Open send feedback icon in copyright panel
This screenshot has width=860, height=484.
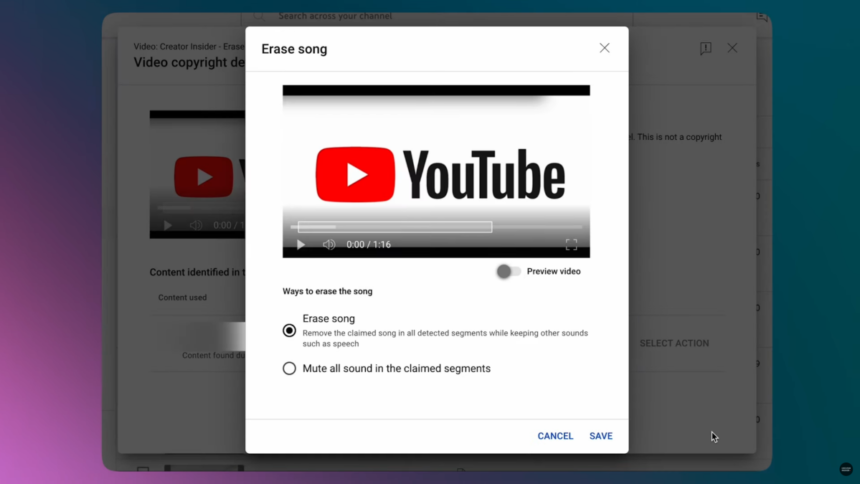[x=705, y=48]
